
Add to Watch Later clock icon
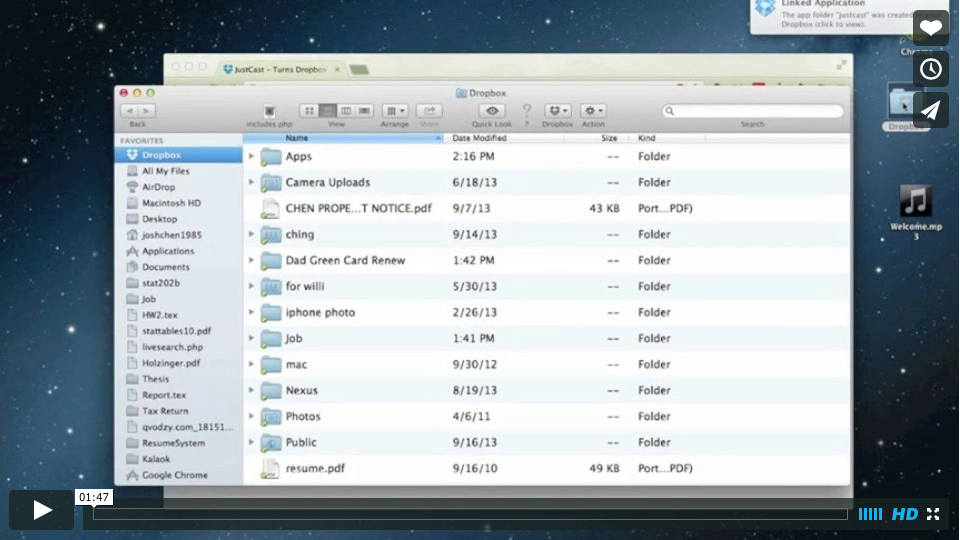click(x=931, y=69)
